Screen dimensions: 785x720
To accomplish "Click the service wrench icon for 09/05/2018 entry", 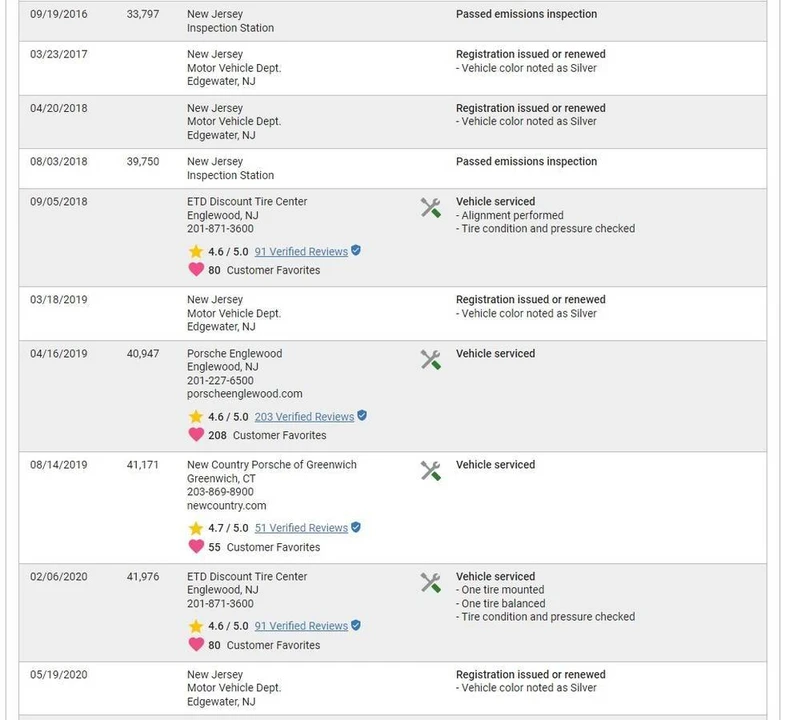I will click(430, 208).
